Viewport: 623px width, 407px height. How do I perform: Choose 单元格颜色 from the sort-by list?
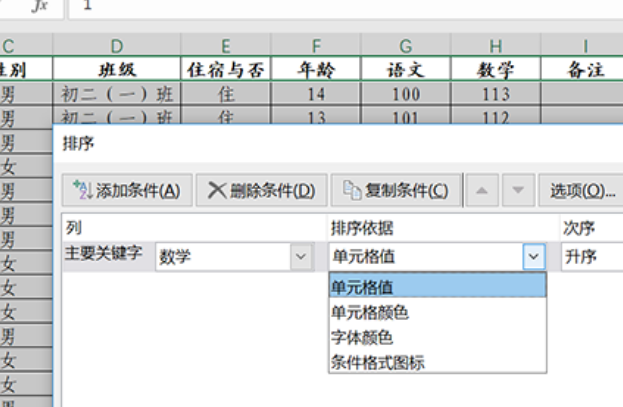point(437,312)
